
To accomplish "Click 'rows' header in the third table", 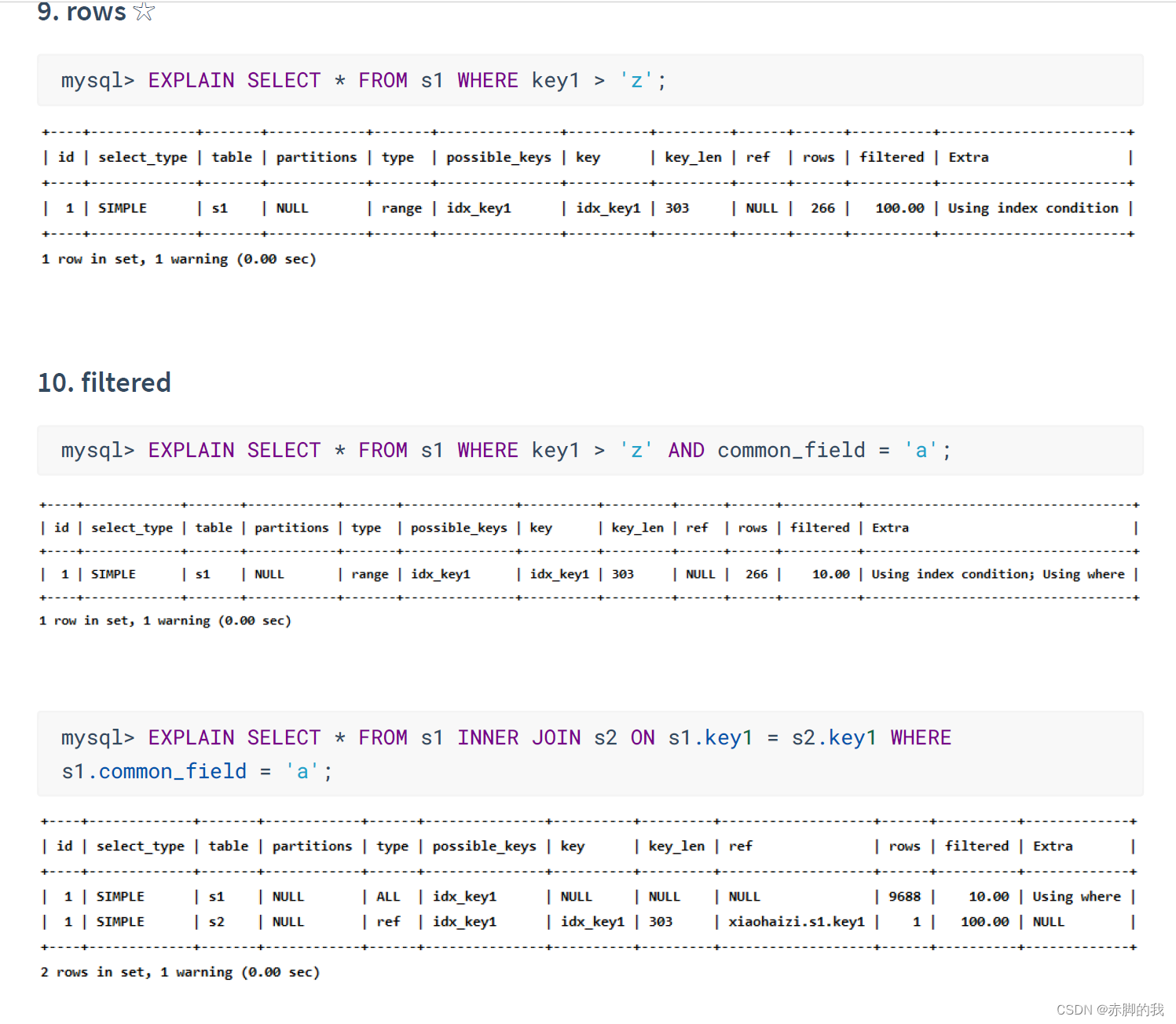I will (904, 846).
